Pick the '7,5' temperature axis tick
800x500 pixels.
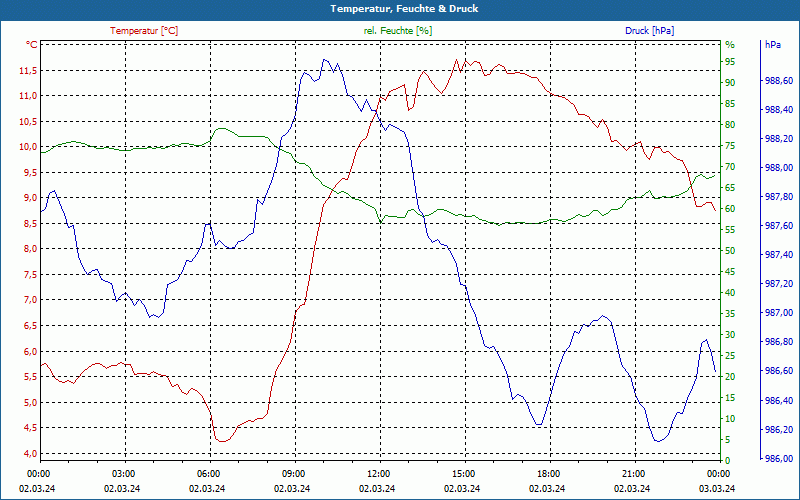[x=30, y=274]
